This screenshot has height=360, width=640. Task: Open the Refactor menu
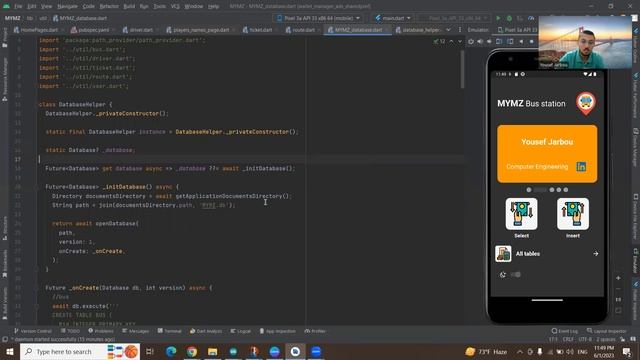point(109,6)
